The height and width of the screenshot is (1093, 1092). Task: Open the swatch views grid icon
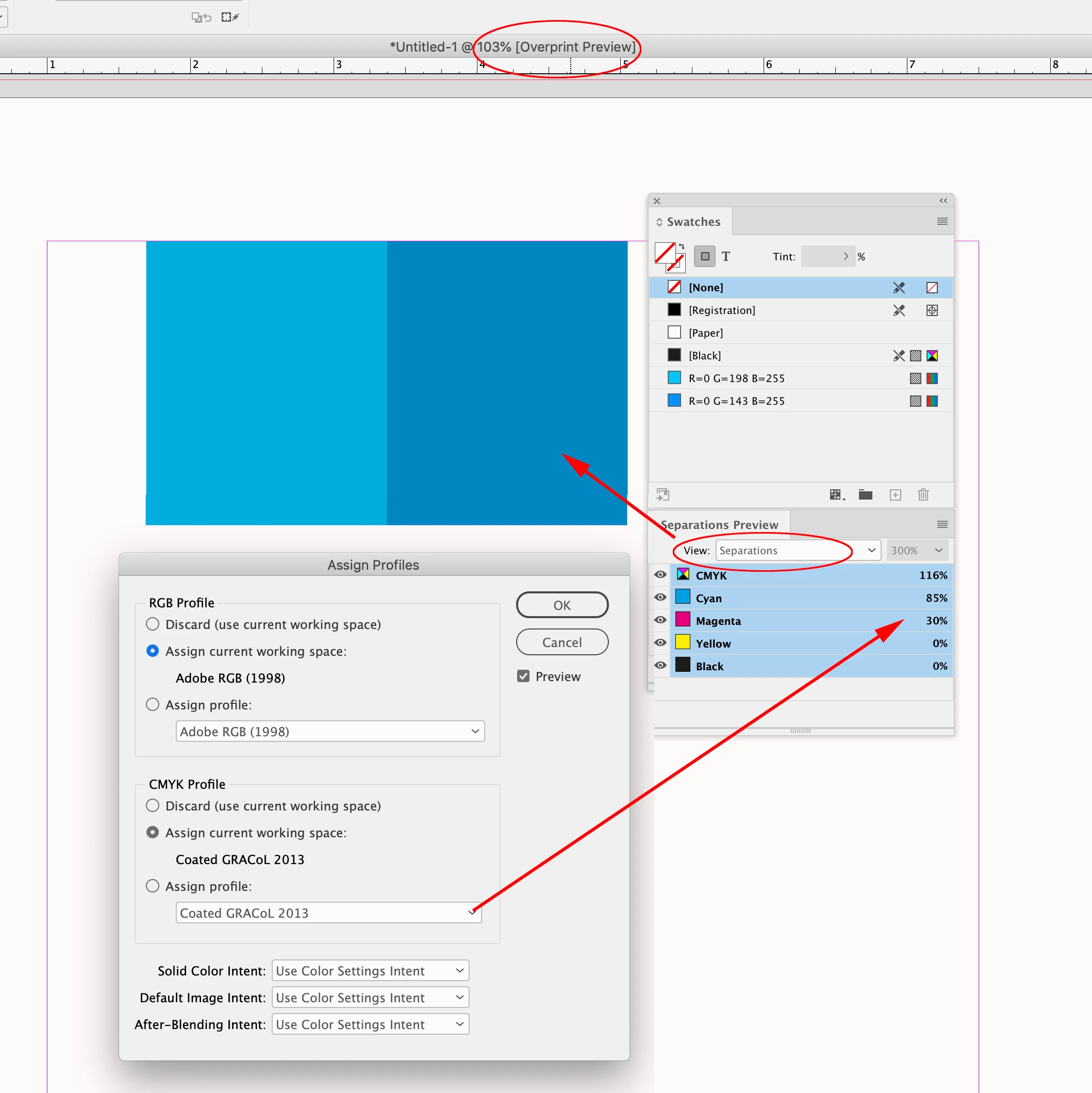tap(836, 495)
